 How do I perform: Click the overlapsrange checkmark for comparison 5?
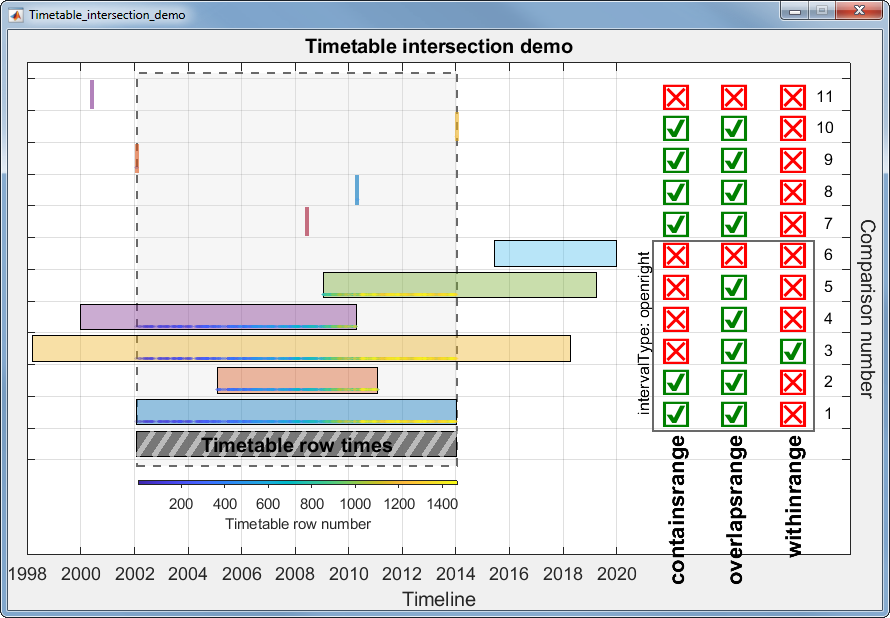click(x=734, y=287)
